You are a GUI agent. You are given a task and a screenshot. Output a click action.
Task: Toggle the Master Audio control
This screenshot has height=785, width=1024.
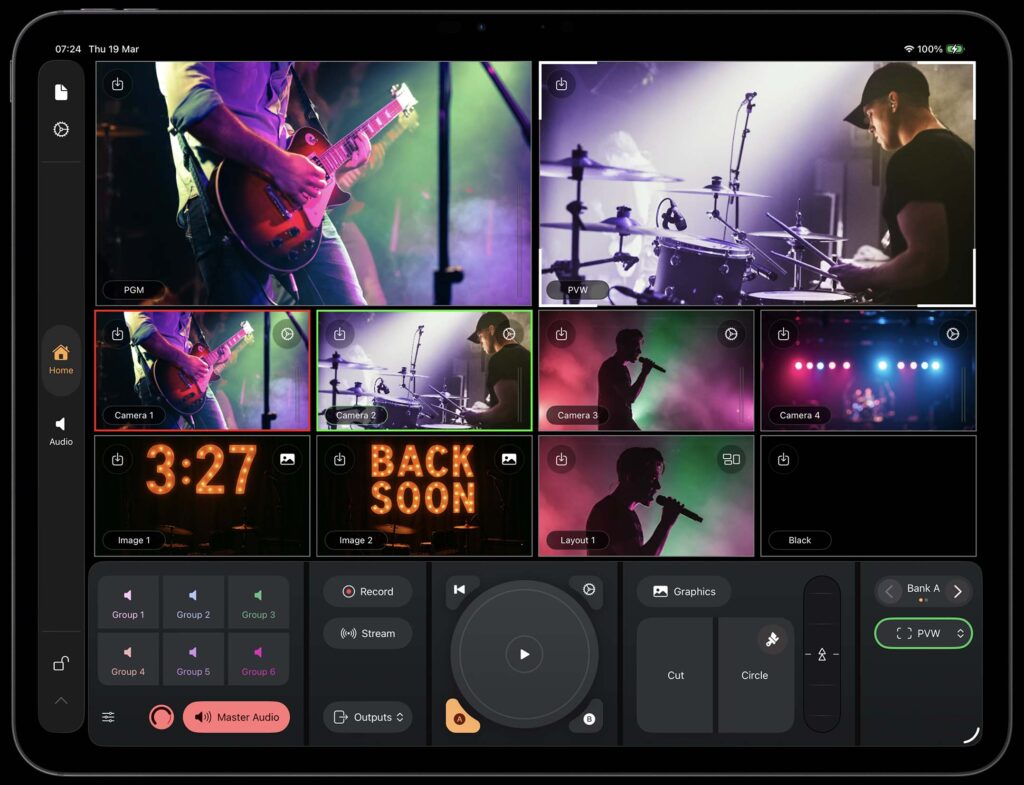pyautogui.click(x=236, y=717)
